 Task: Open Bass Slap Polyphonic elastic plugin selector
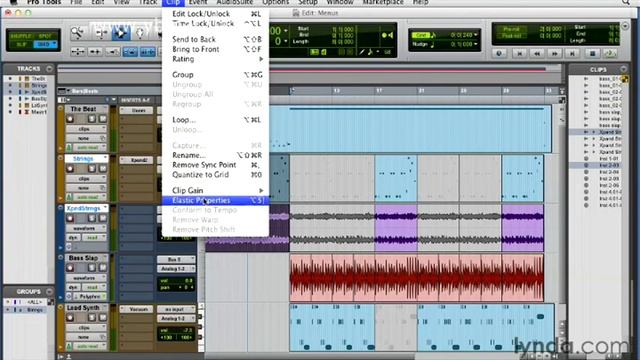[90, 296]
